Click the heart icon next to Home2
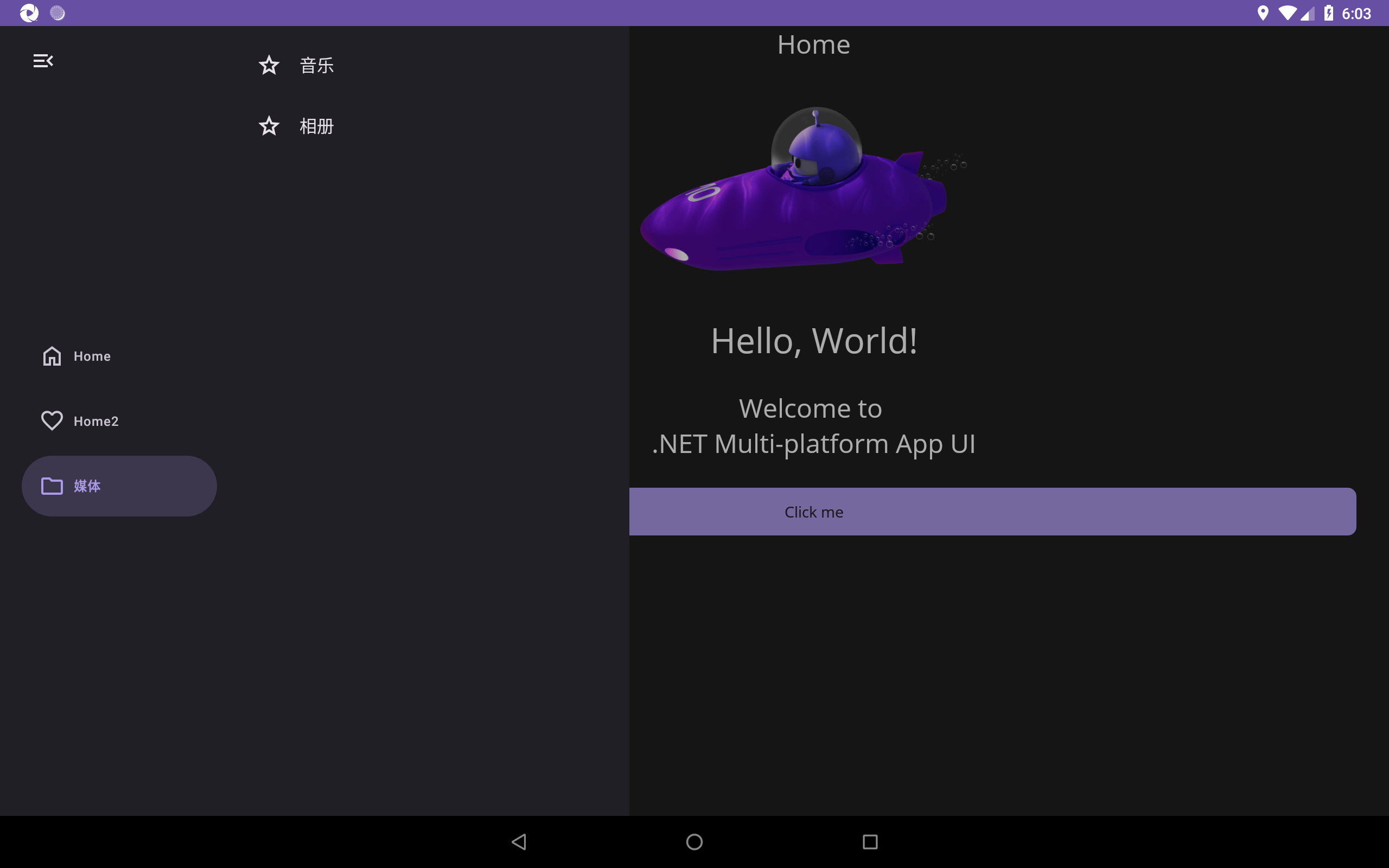 (52, 421)
